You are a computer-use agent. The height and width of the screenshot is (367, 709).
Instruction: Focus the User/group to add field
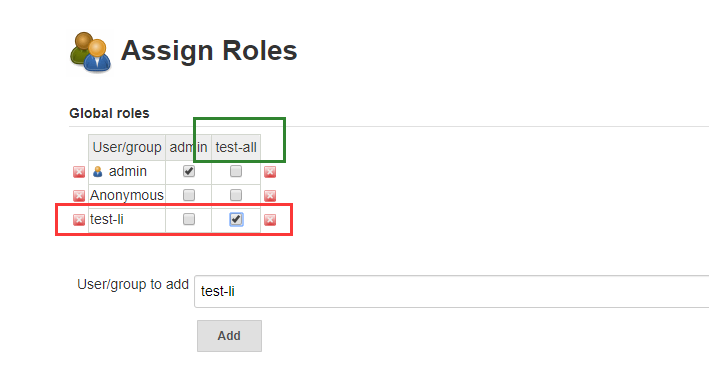[x=451, y=292]
